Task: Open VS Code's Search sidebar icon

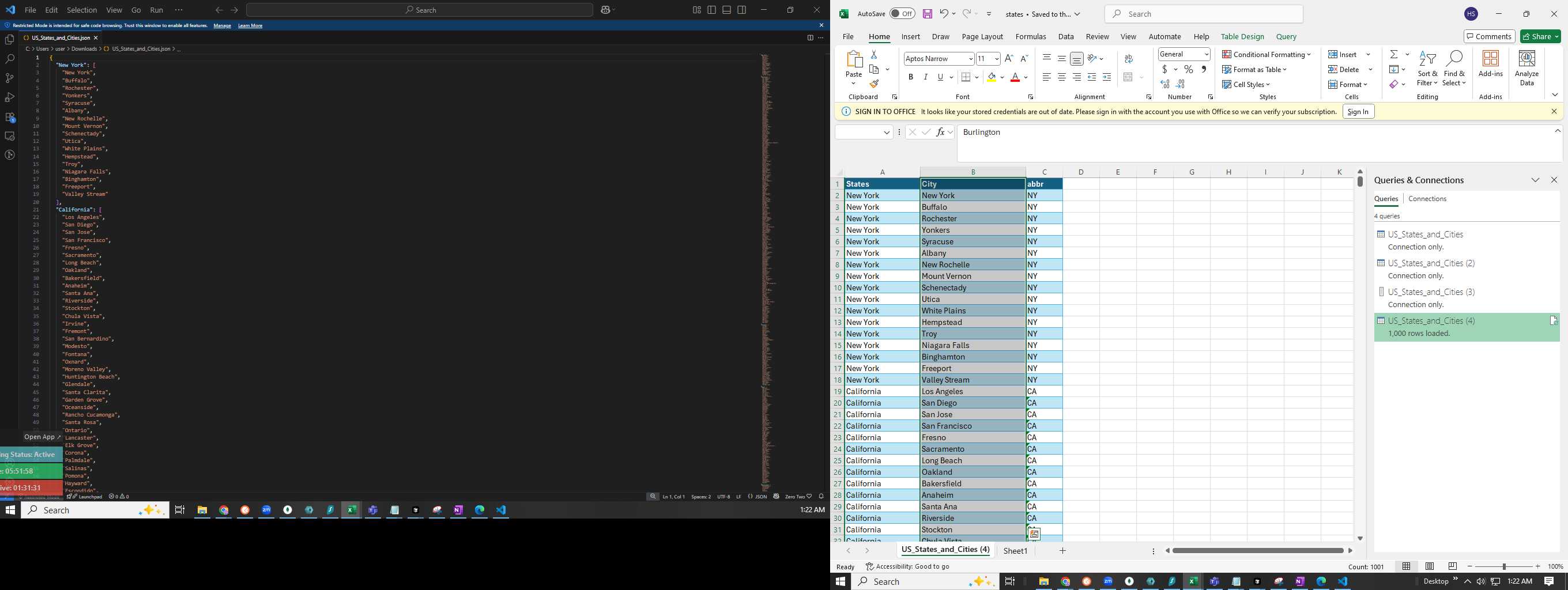Action: coord(10,59)
